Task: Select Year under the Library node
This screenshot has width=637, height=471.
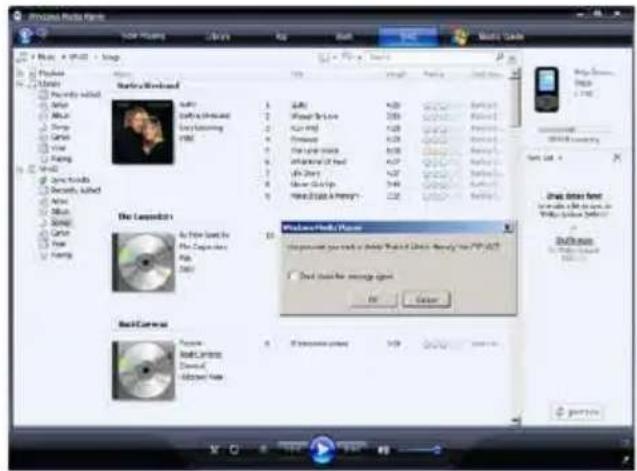Action: [x=58, y=148]
